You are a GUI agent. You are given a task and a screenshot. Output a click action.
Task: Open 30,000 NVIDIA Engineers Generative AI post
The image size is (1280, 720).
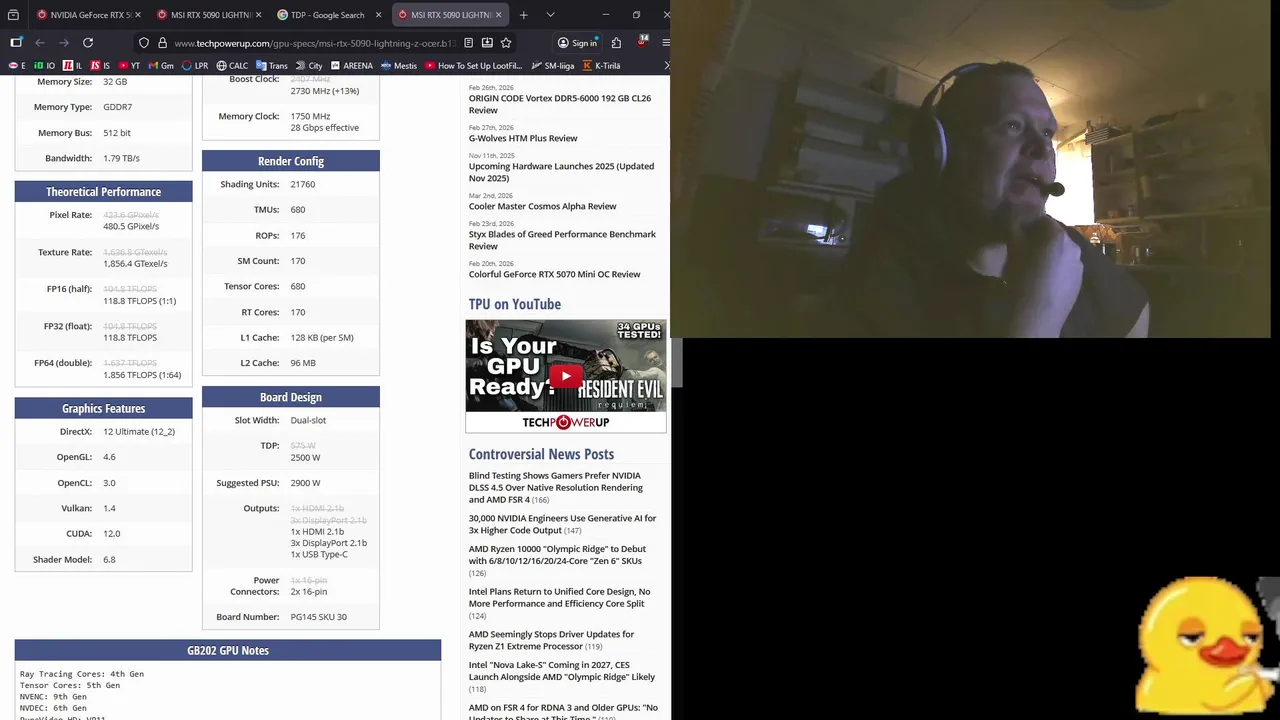click(x=563, y=524)
